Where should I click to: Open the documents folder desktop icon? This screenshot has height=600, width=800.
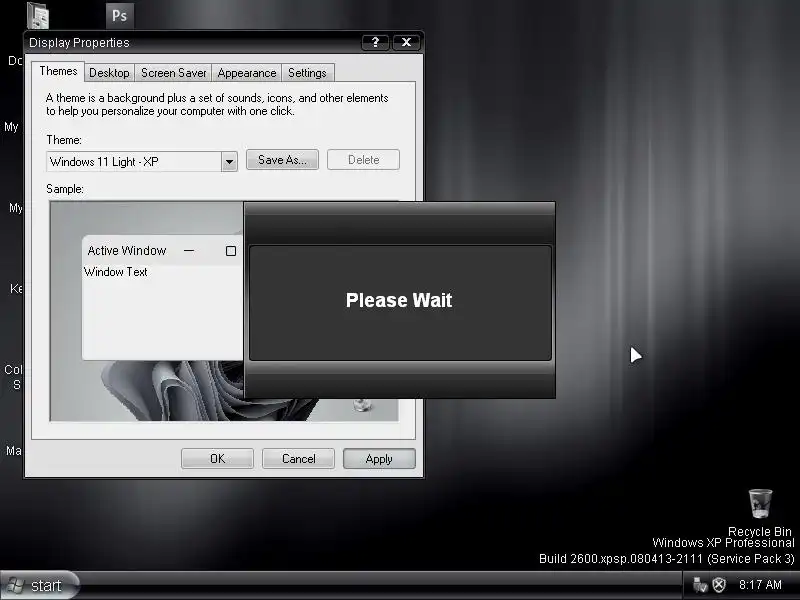pos(38,15)
